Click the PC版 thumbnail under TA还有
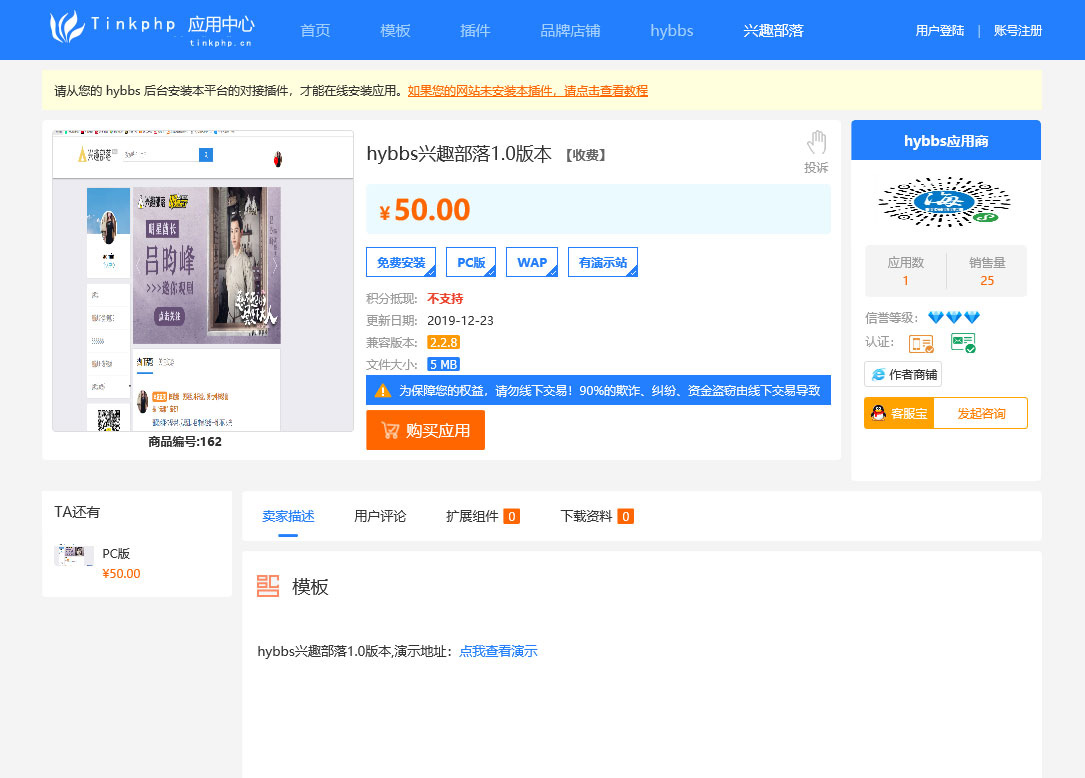This screenshot has height=778, width=1085. (74, 555)
